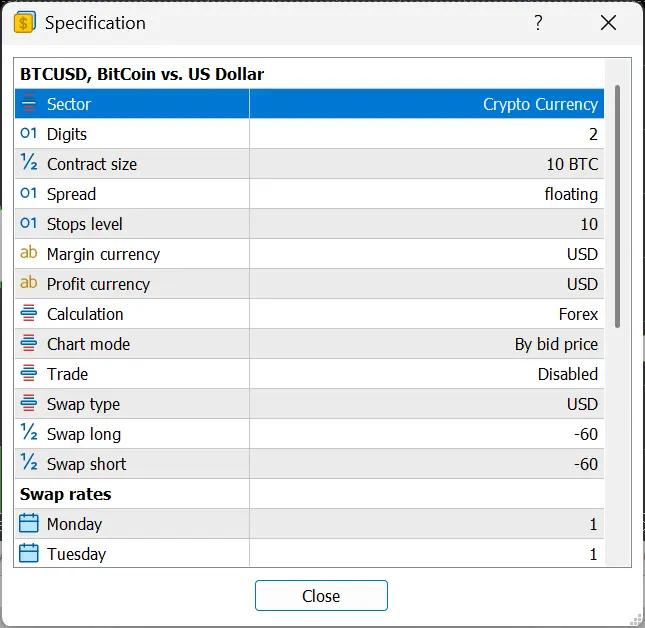Click the Swap type row icon
Image resolution: width=645 pixels, height=628 pixels.
[x=28, y=403]
